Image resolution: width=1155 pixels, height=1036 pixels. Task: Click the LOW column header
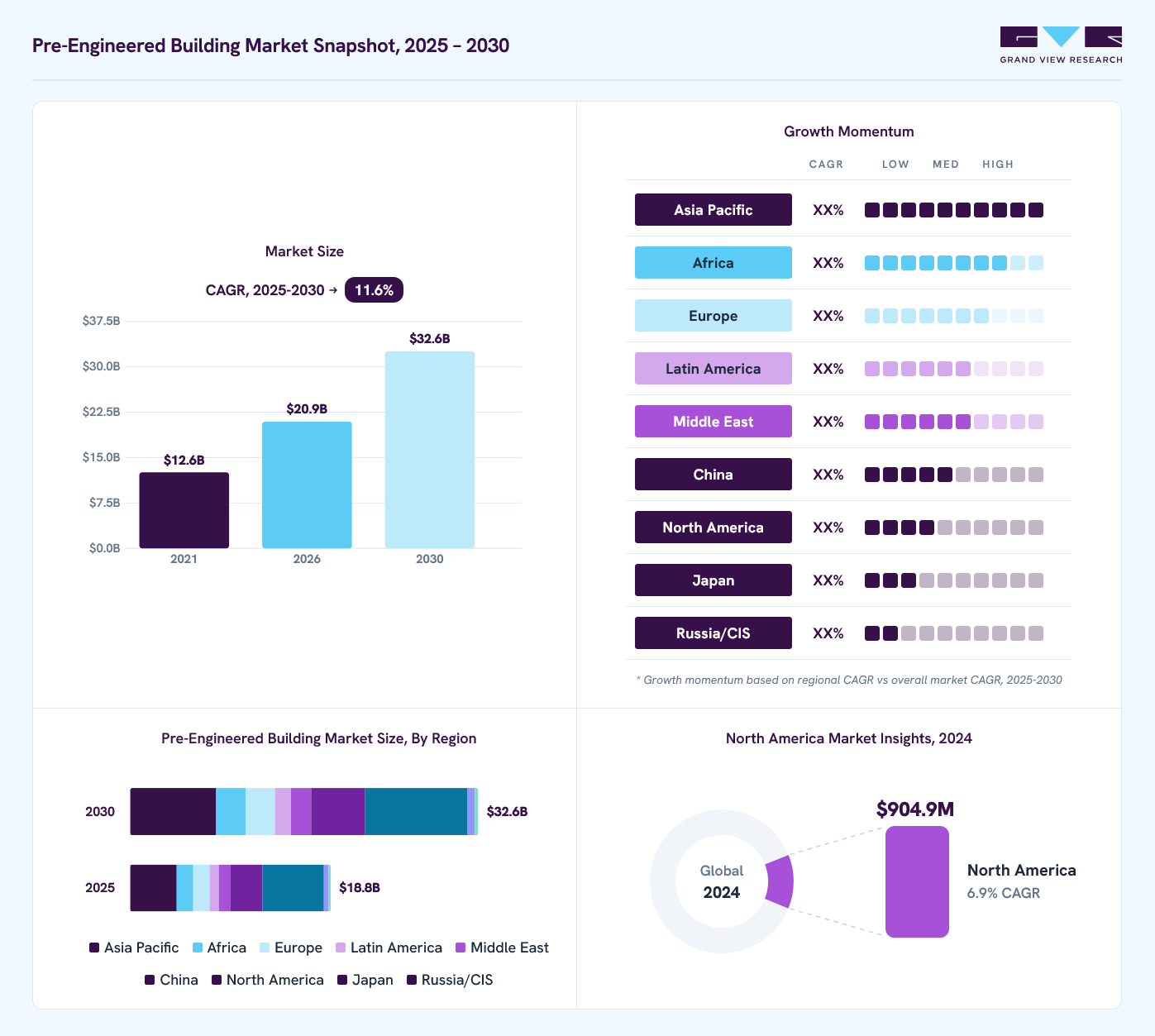pos(895,165)
